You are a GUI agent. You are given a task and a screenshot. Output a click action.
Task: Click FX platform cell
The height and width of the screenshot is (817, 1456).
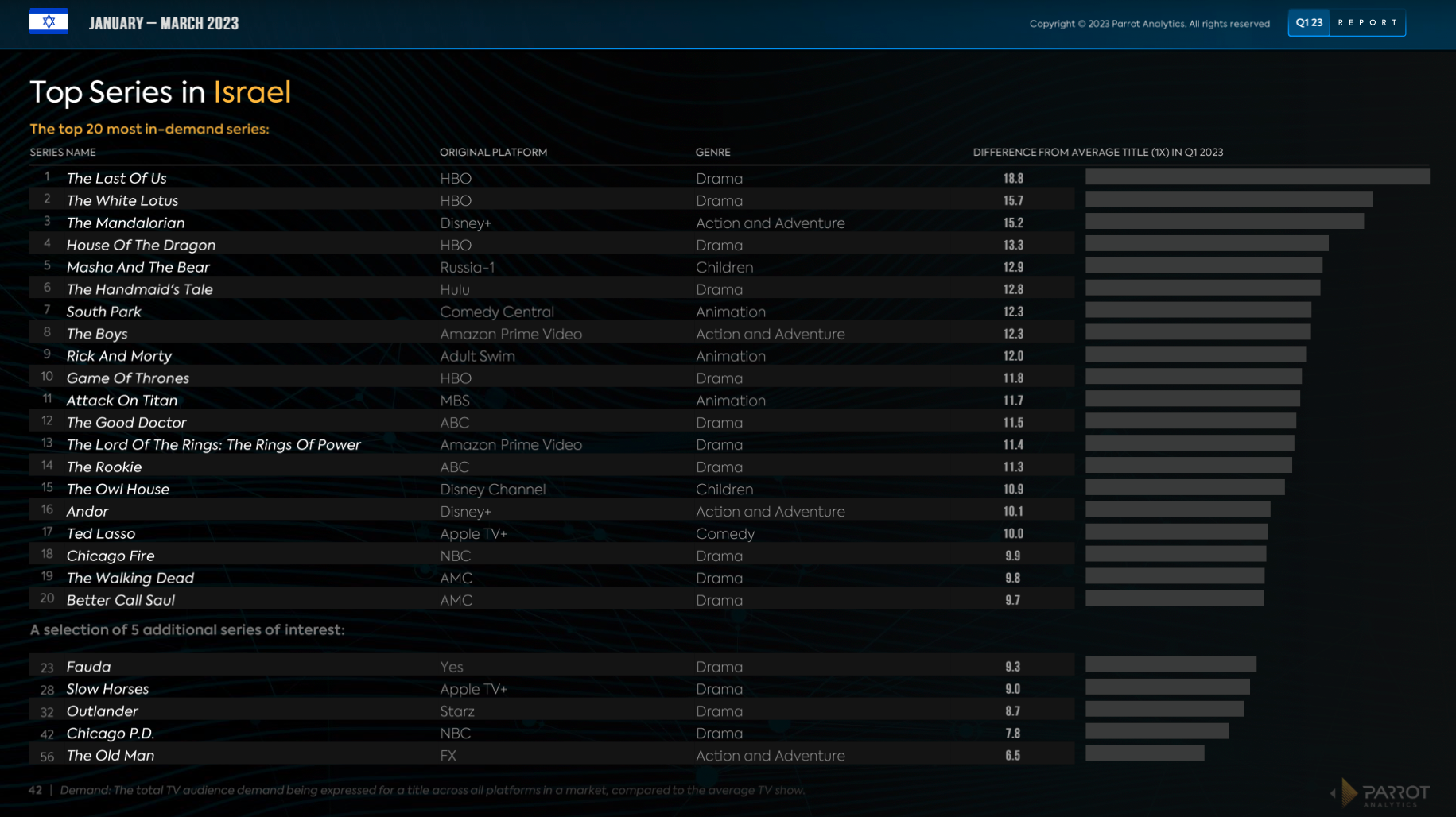pyautogui.click(x=448, y=756)
